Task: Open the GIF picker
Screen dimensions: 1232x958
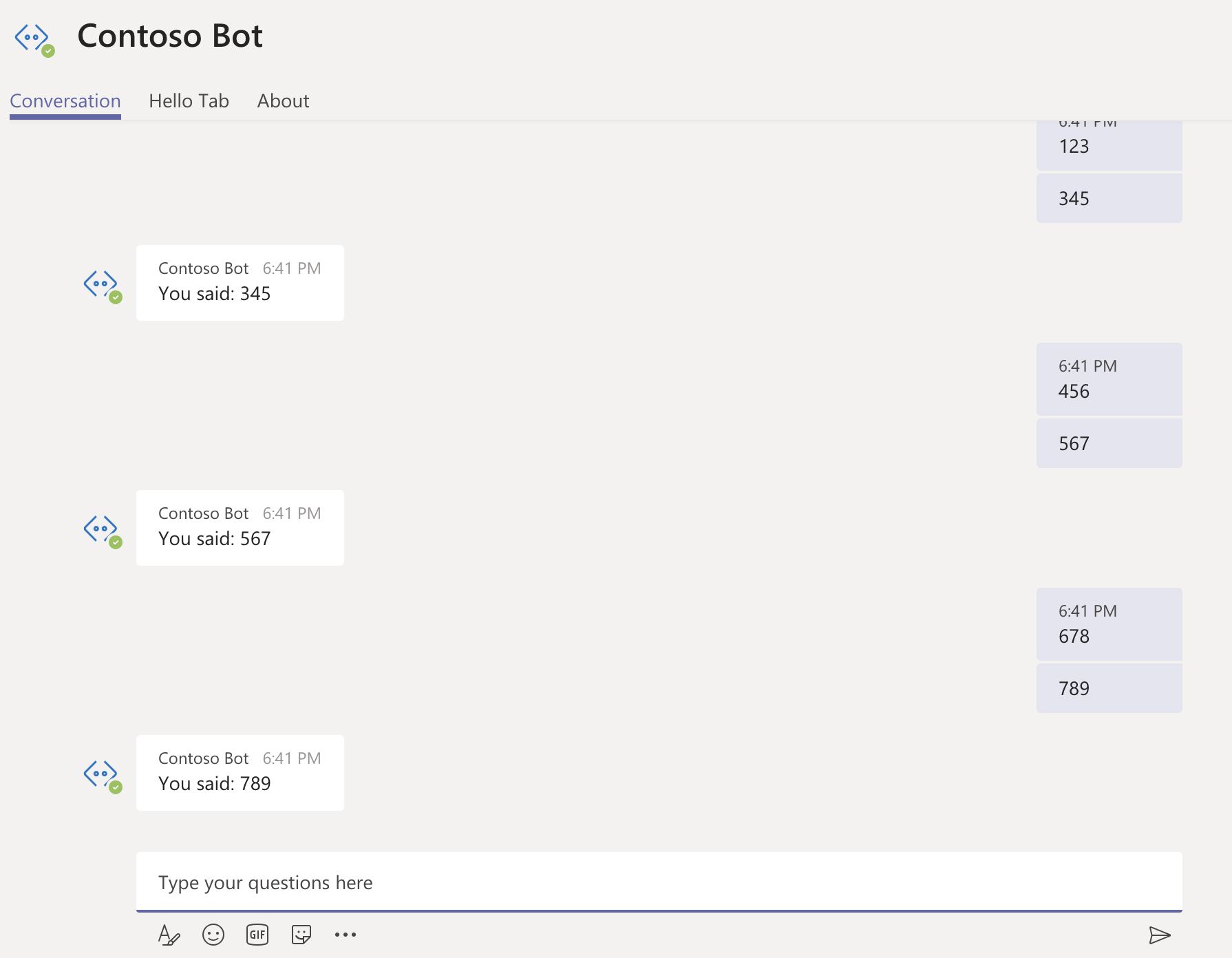Action: (x=257, y=935)
